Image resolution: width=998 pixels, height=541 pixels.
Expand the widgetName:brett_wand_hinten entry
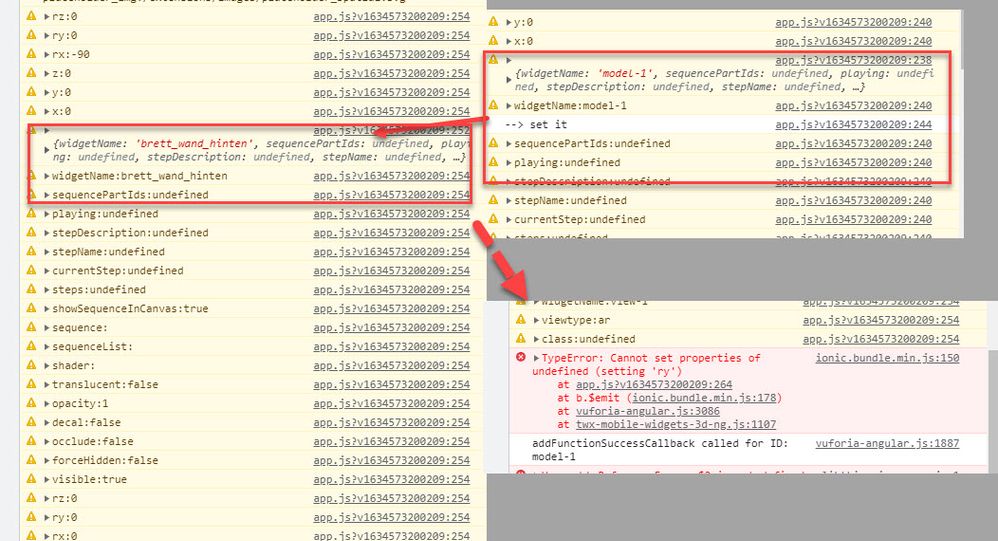(46, 176)
